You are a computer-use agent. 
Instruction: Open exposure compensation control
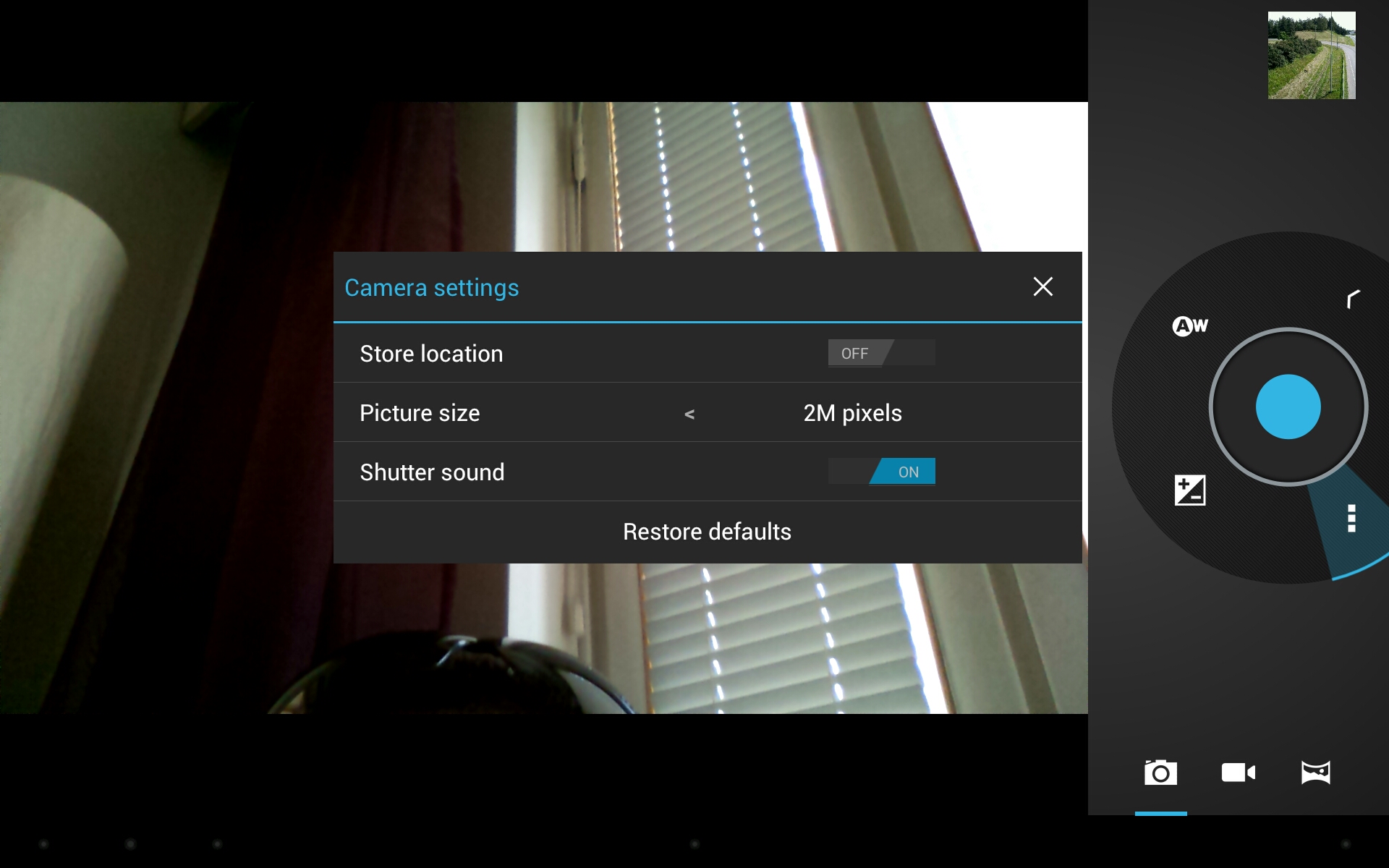pyautogui.click(x=1190, y=490)
